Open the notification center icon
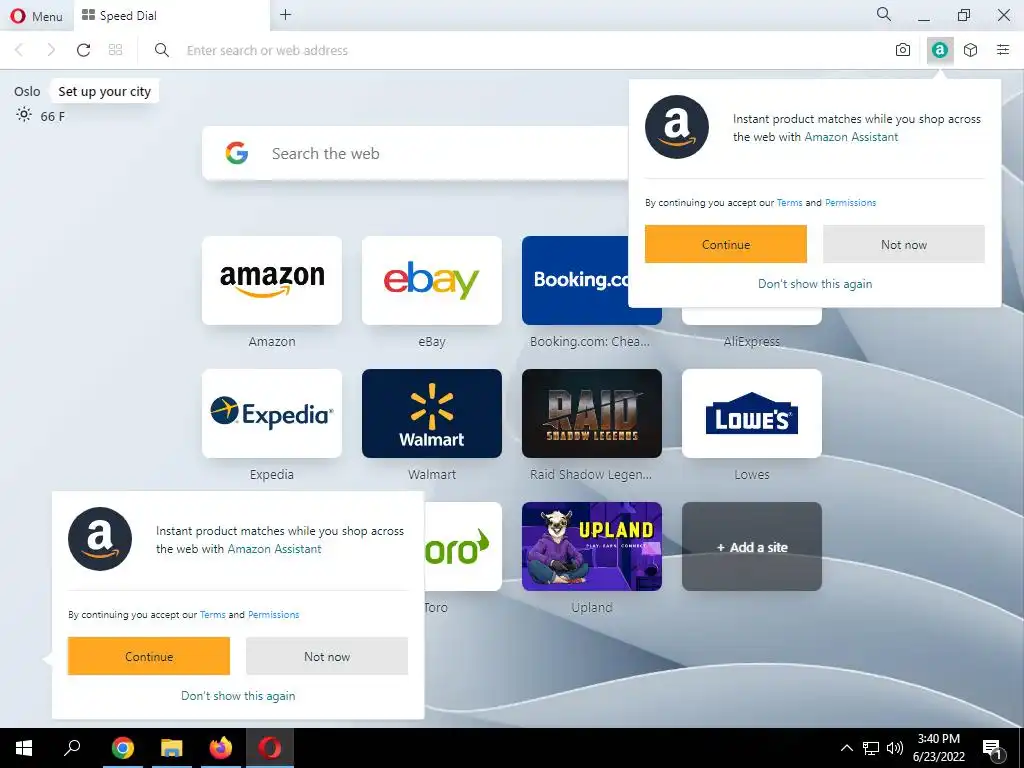The image size is (1024, 768). tap(993, 749)
